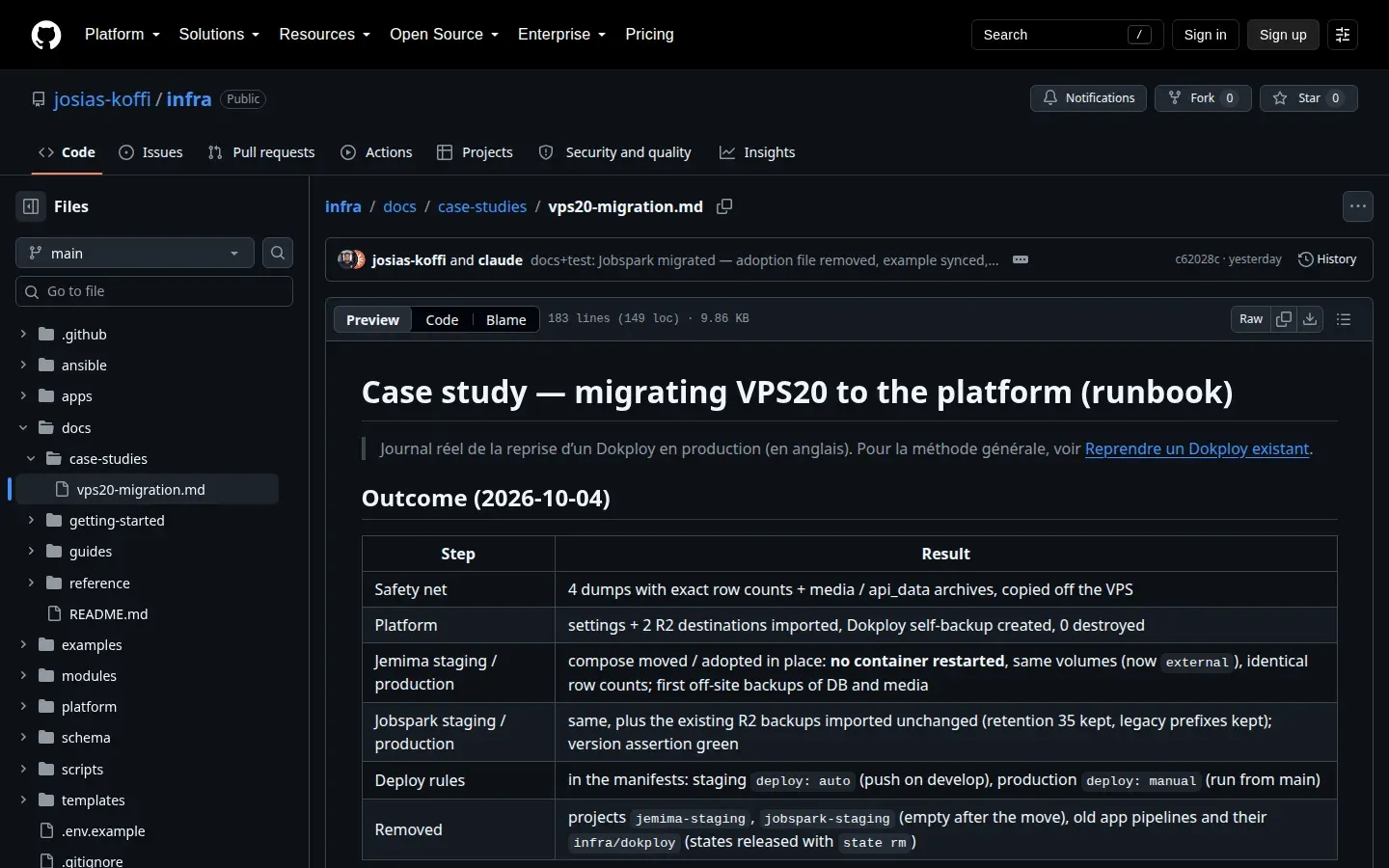Open the command palette icon in header
This screenshot has width=1389, height=868.
click(1343, 35)
